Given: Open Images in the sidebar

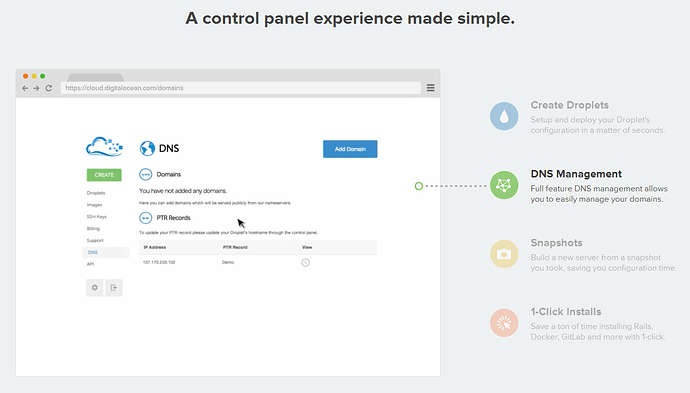Looking at the screenshot, I should [x=94, y=205].
